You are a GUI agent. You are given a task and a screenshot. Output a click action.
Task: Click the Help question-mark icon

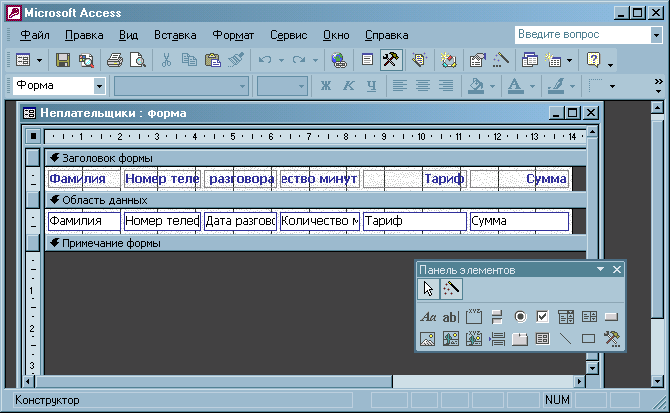click(x=594, y=60)
